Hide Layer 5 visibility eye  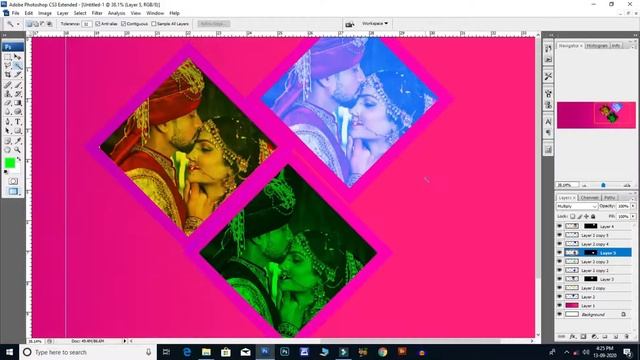point(560,253)
